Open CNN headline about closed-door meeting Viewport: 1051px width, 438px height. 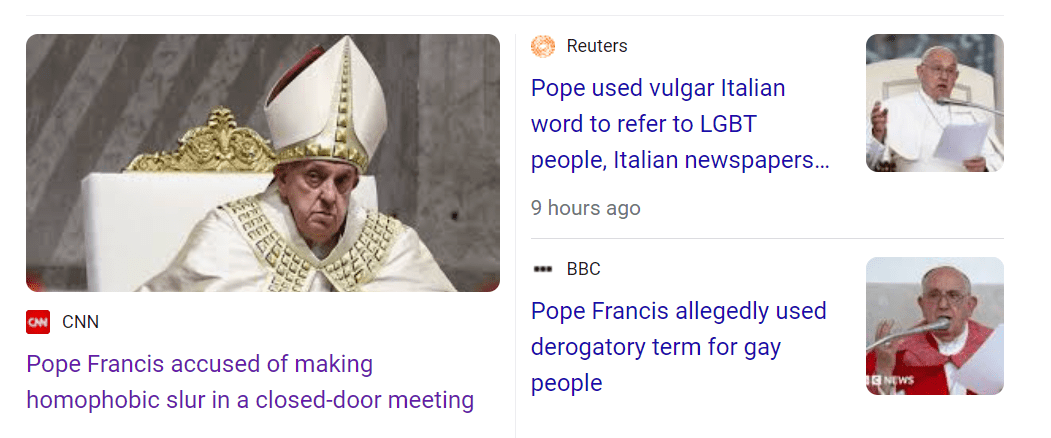tap(249, 382)
